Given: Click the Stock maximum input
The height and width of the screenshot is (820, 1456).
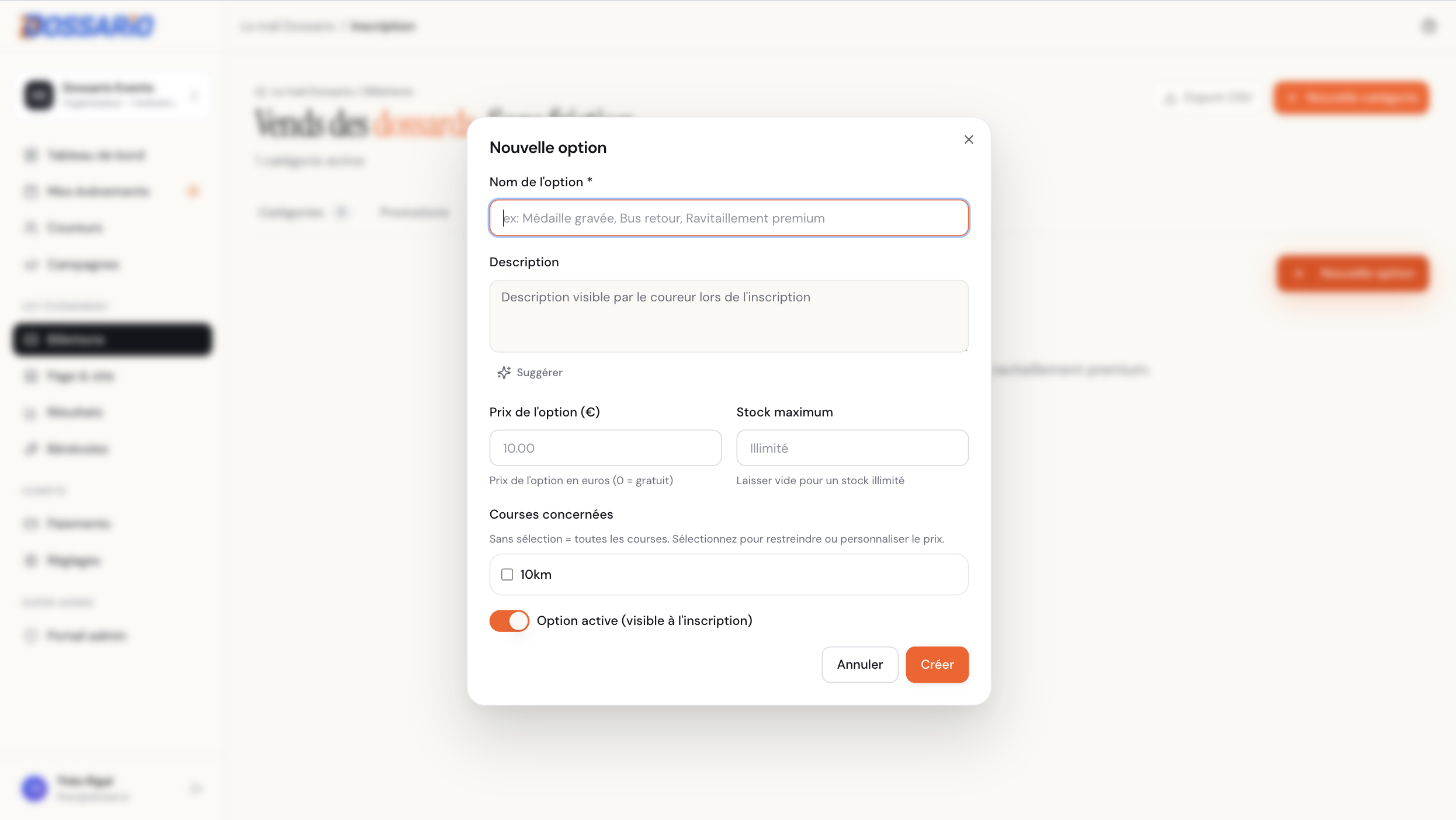Looking at the screenshot, I should pyautogui.click(x=852, y=448).
